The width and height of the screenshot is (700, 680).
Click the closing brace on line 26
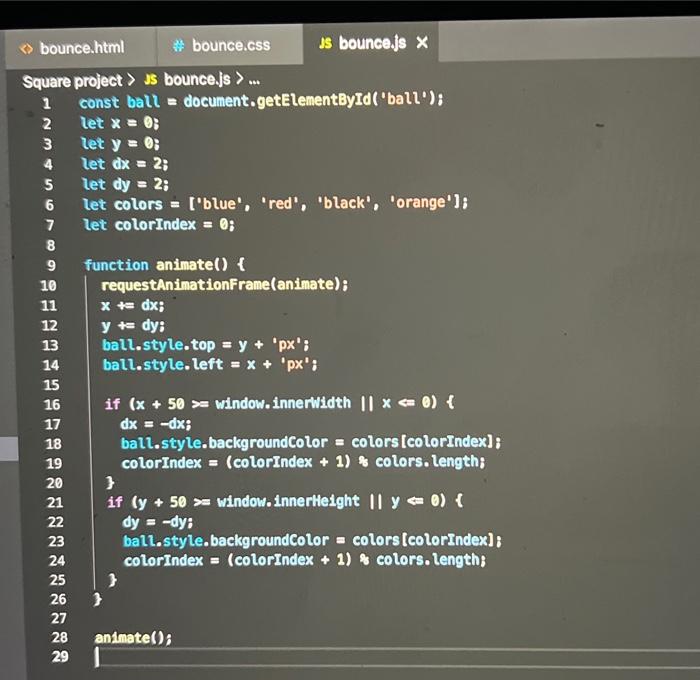(x=97, y=599)
